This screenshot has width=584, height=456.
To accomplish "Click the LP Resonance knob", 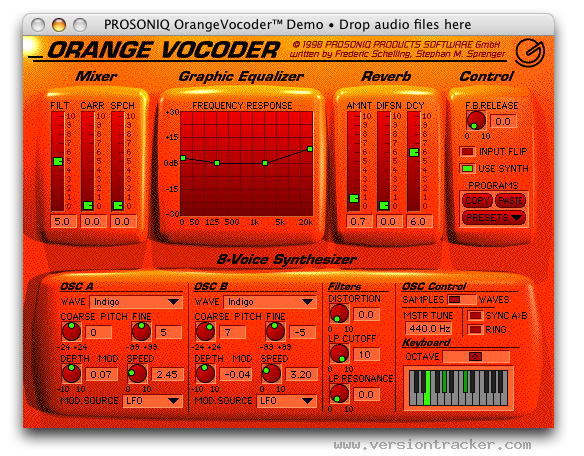I will (x=339, y=393).
